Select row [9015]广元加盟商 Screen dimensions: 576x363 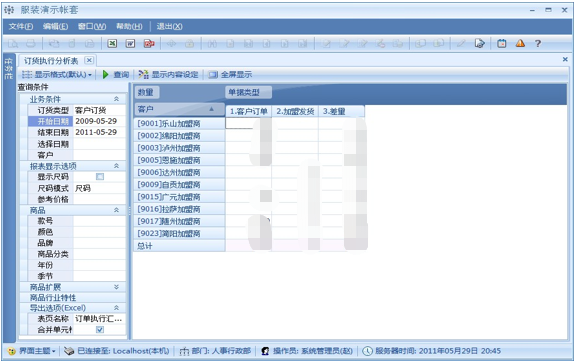[x=179, y=197]
